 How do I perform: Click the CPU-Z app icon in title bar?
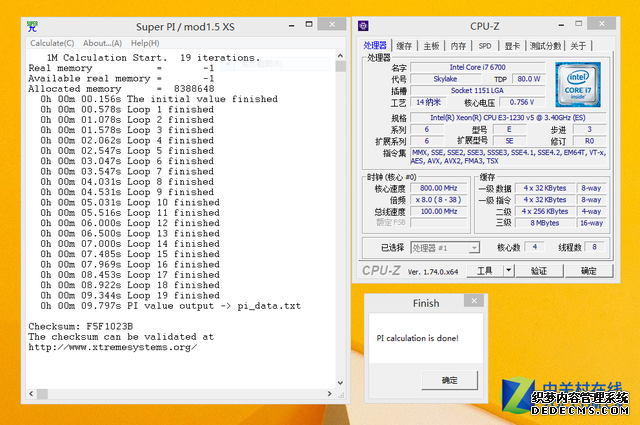click(x=363, y=26)
